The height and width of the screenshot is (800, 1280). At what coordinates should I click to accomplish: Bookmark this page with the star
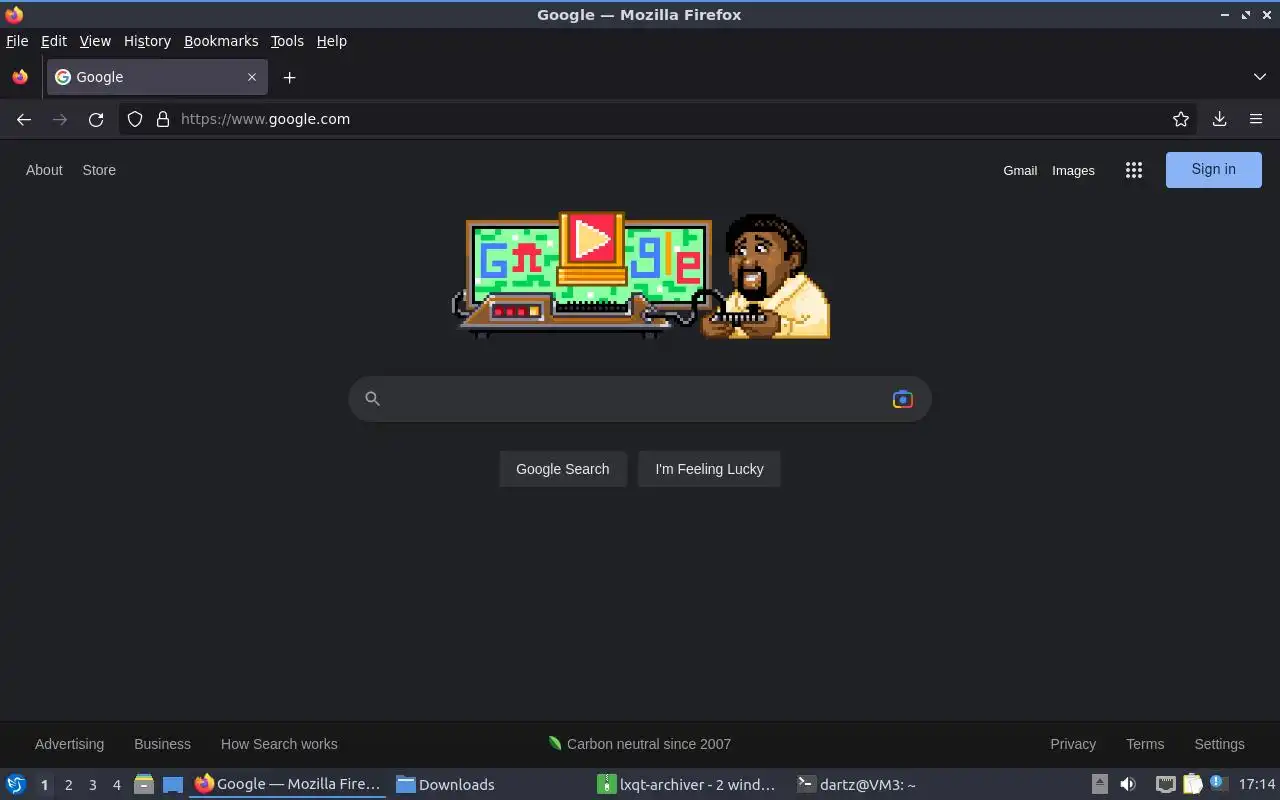1181,119
